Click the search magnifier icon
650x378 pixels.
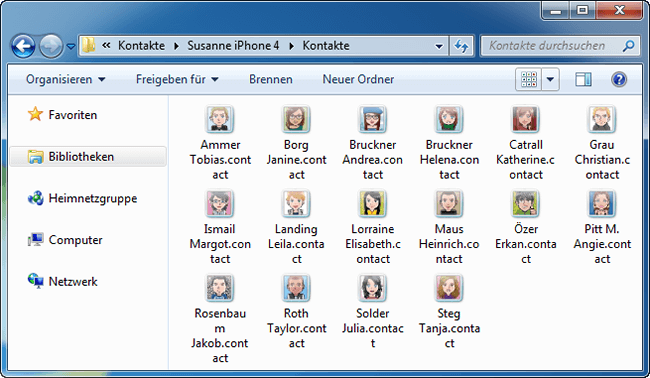tap(628, 46)
